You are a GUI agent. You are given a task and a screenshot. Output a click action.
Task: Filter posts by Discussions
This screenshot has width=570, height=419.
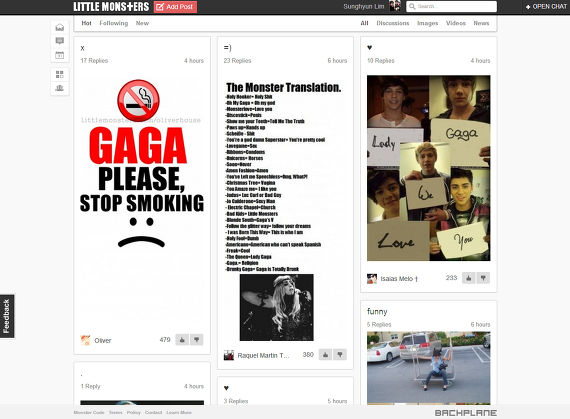click(x=393, y=23)
